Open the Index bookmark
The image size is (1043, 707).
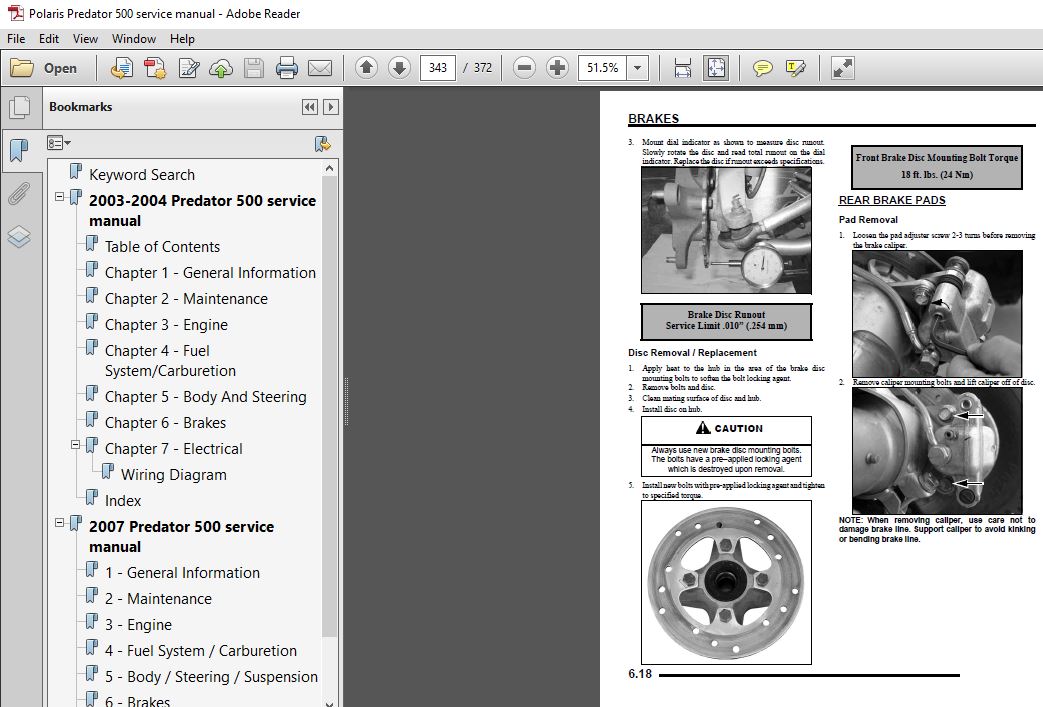tap(123, 501)
